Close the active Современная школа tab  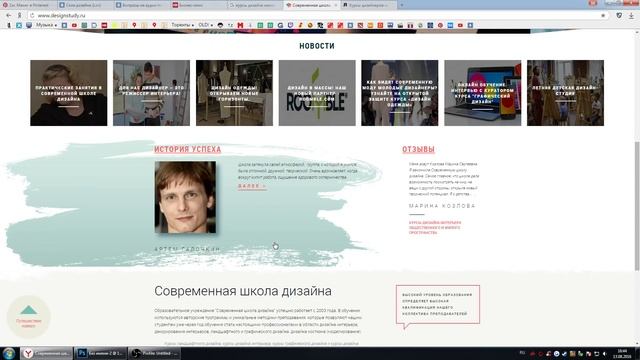(336, 5)
